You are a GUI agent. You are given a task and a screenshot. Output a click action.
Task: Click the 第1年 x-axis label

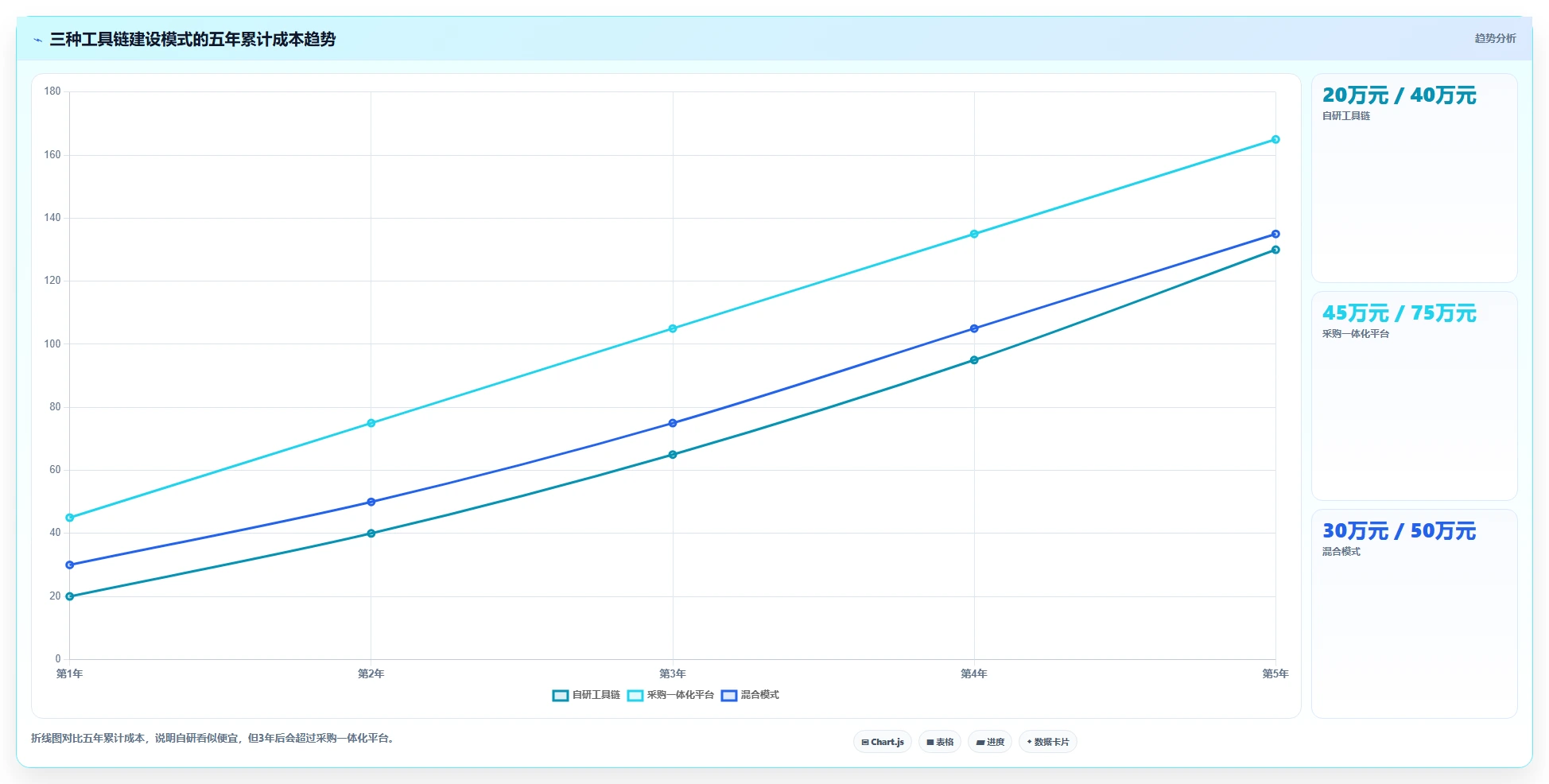(70, 673)
